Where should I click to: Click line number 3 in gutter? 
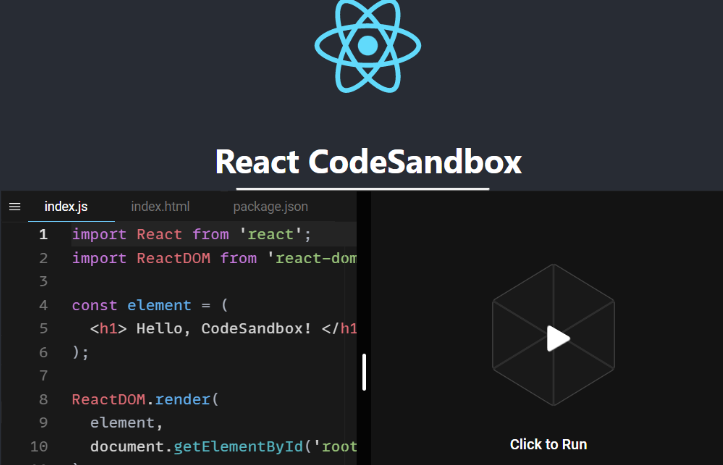pyautogui.click(x=43, y=281)
